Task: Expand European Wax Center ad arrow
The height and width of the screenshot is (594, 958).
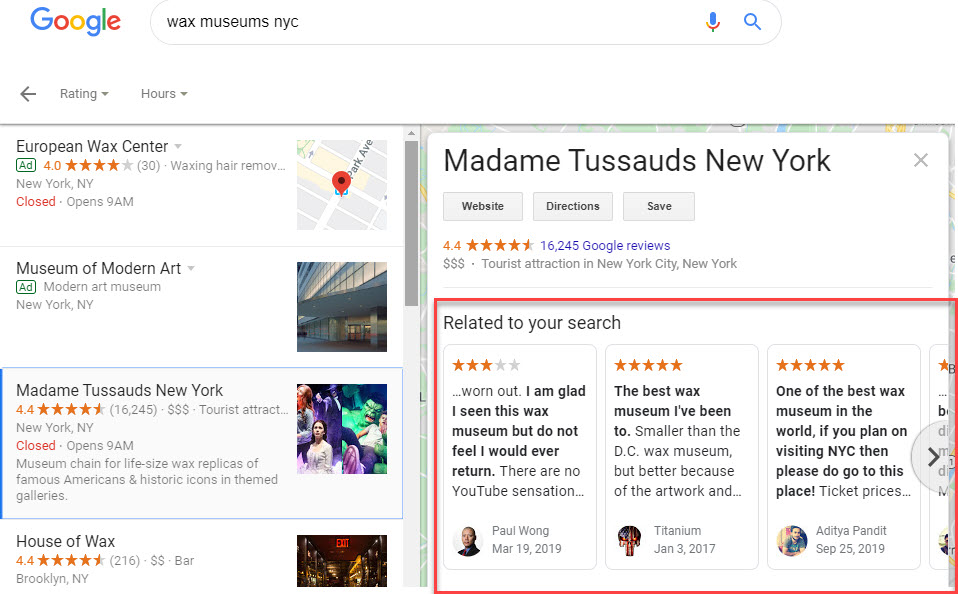Action: click(x=178, y=147)
